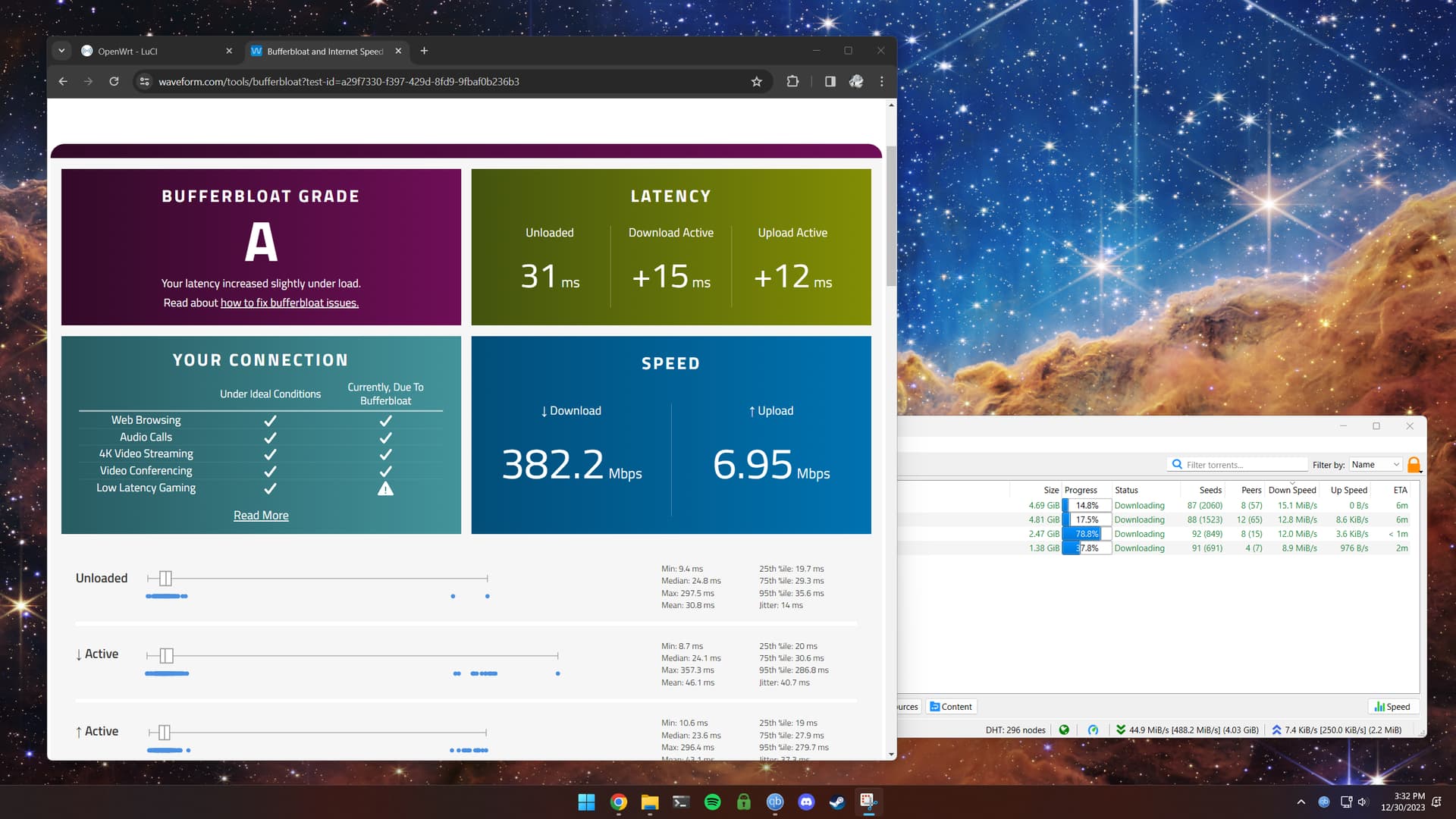This screenshot has width=1456, height=819.
Task: Click the page scrollbar down arrow
Action: pos(891,755)
